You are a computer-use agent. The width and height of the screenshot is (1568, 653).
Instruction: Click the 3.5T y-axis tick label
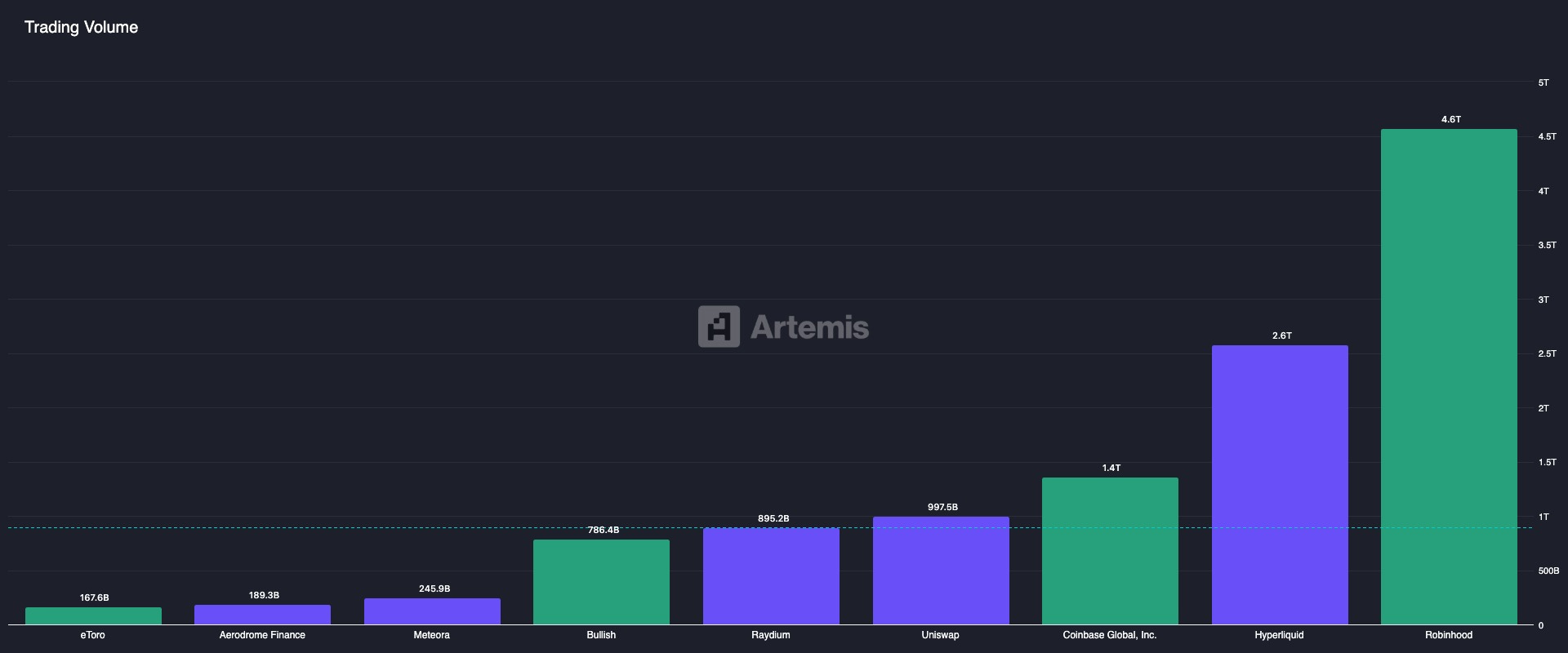pos(1547,246)
